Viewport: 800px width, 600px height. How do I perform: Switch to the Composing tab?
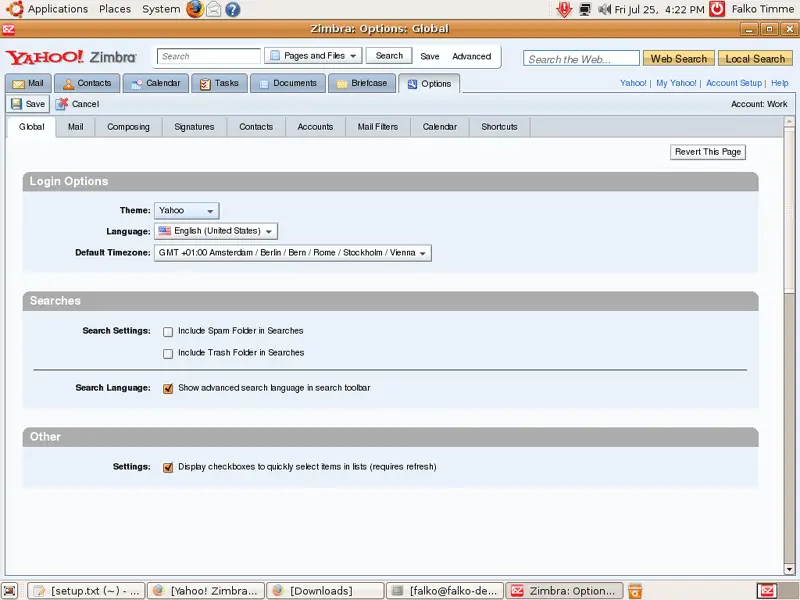click(128, 127)
